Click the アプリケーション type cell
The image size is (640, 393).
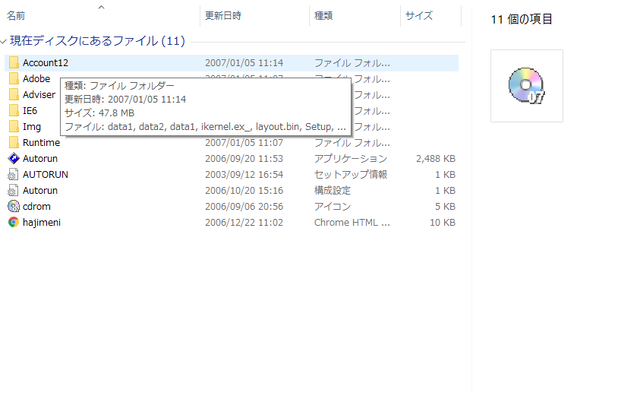click(x=351, y=159)
